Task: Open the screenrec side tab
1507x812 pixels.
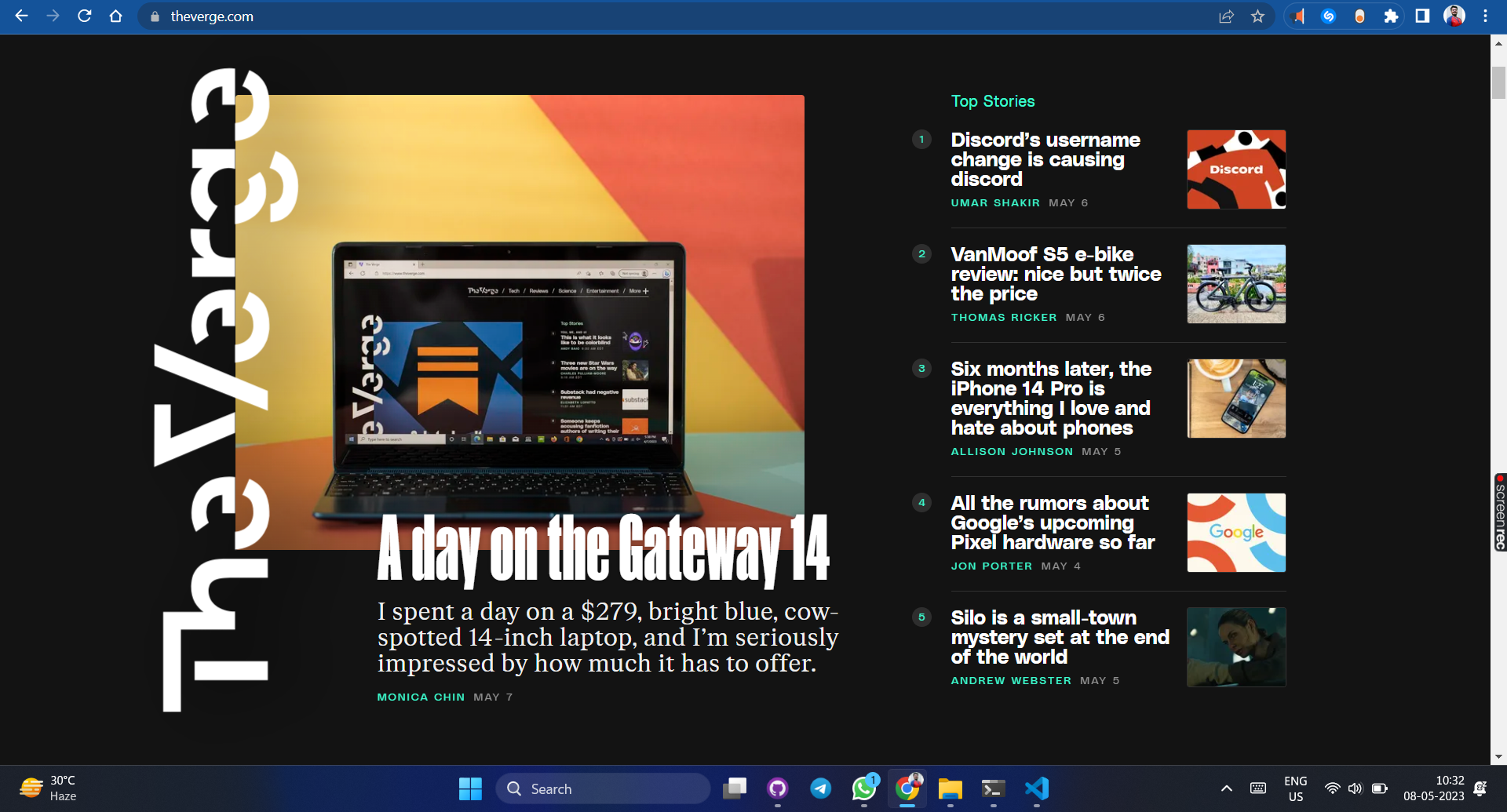Action: pos(1500,512)
